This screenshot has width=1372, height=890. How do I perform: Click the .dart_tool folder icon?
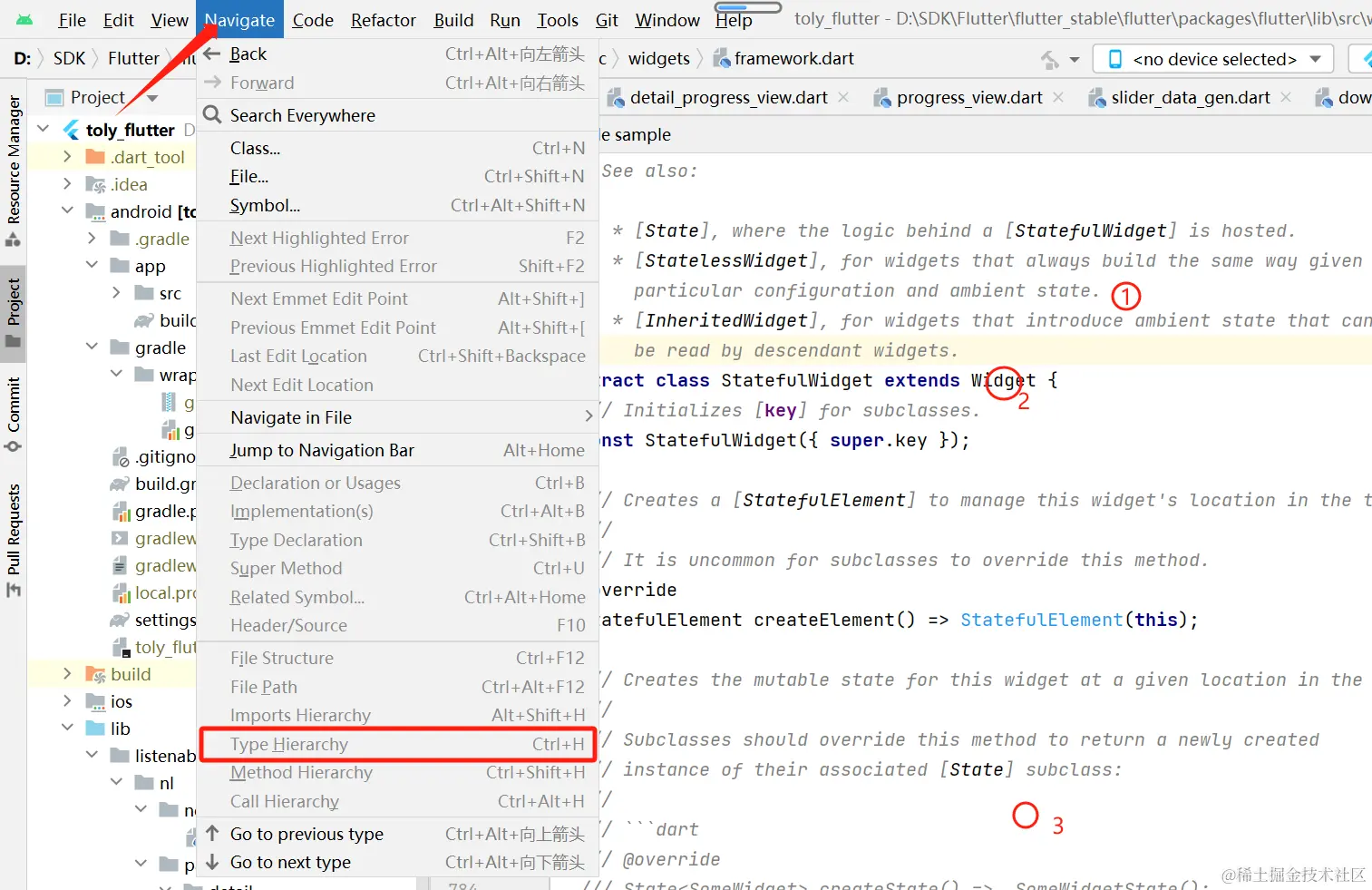pyautogui.click(x=95, y=157)
